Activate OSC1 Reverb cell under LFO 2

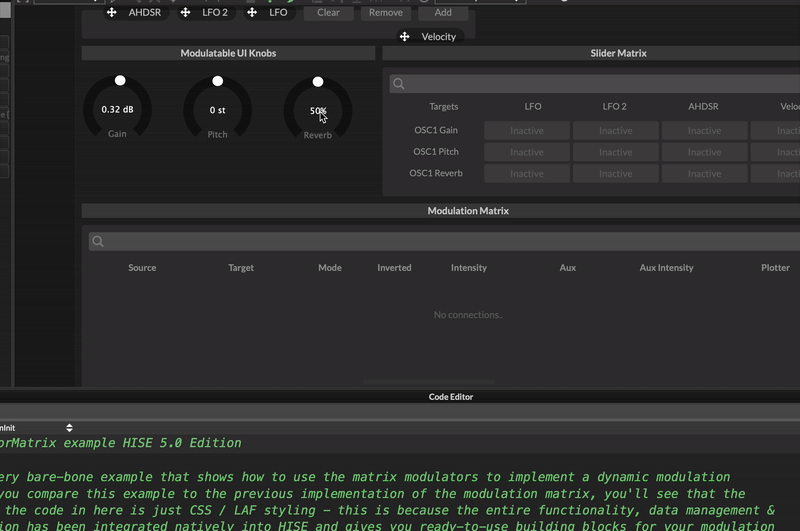tap(616, 173)
